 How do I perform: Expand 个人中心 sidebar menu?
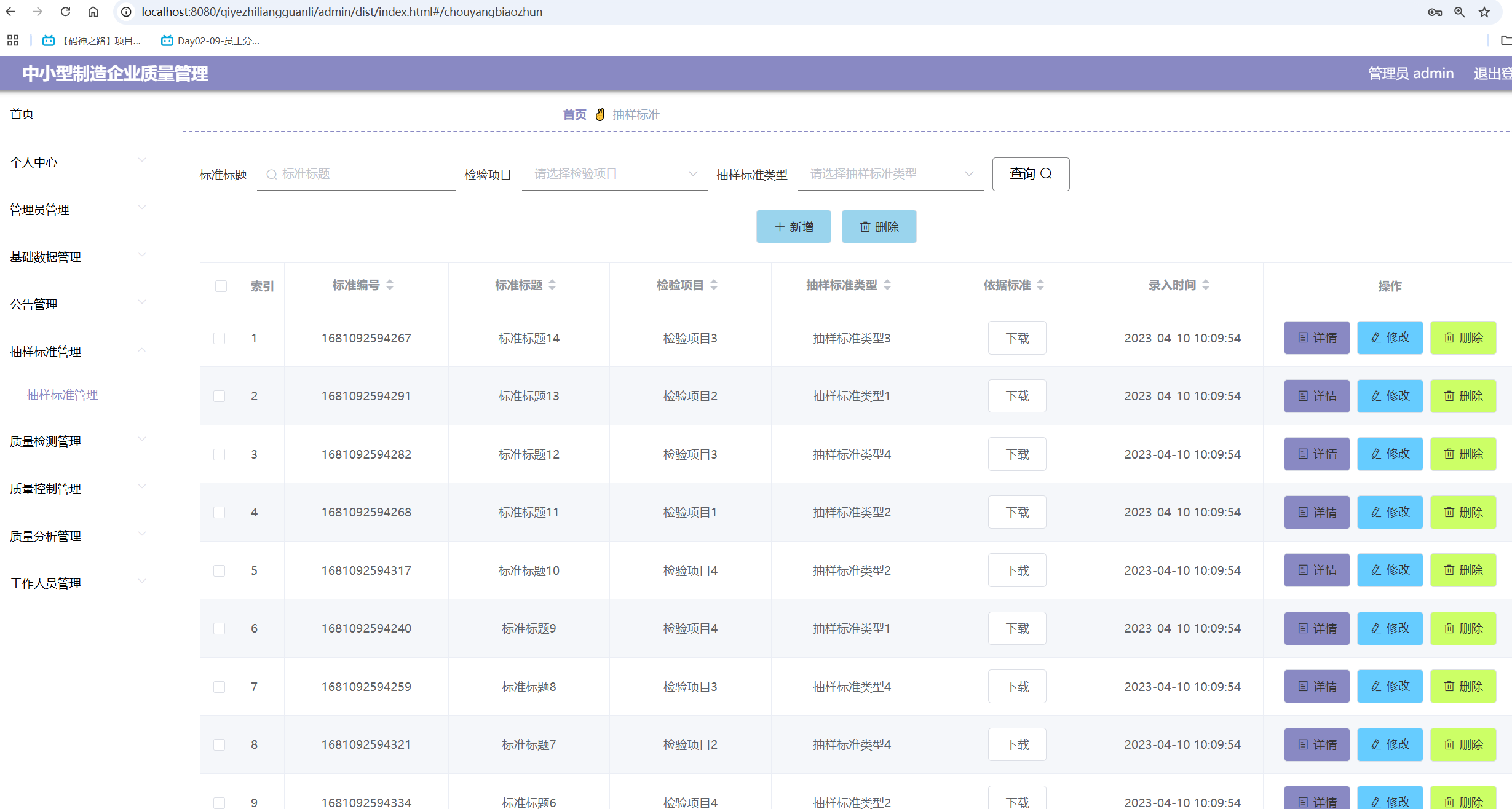(77, 162)
